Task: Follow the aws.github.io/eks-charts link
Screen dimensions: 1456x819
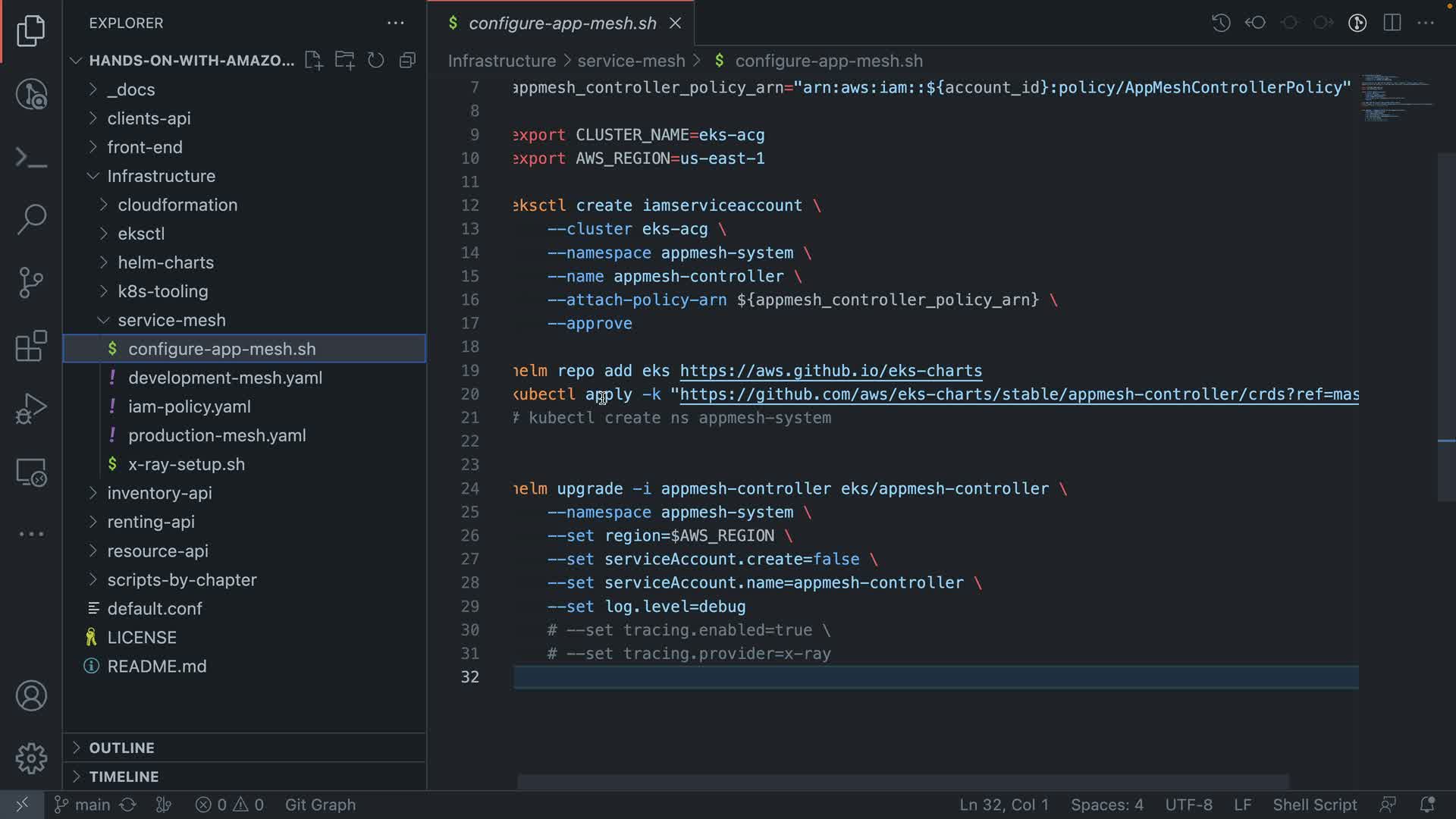Action: (x=830, y=371)
